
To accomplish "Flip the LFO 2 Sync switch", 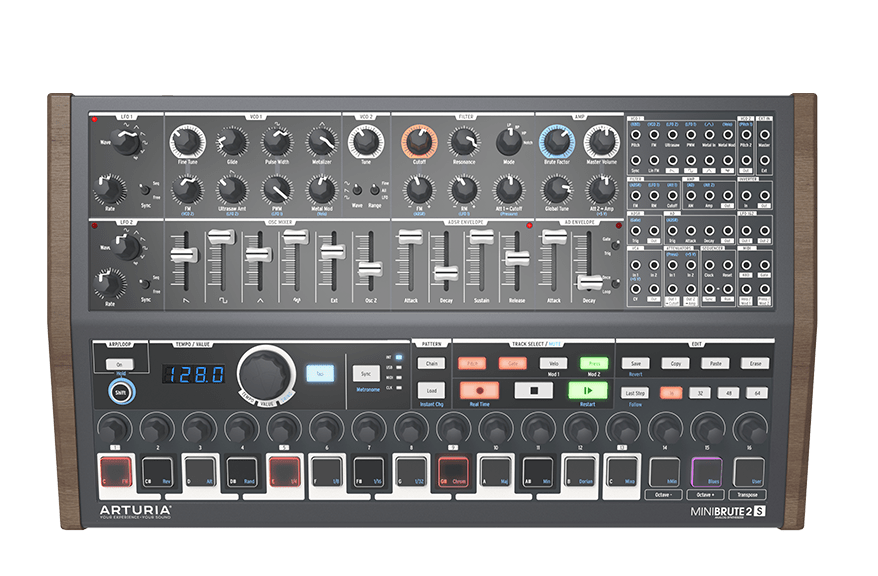I will pos(146,284).
